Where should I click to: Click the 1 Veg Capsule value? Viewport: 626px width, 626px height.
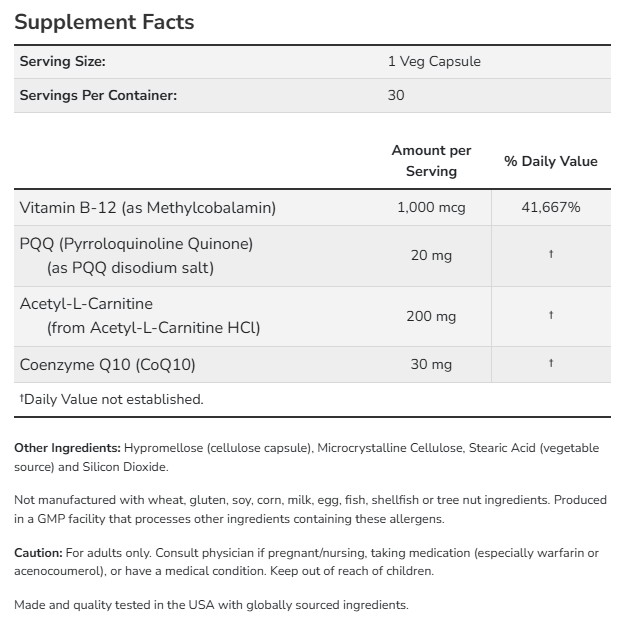434,61
